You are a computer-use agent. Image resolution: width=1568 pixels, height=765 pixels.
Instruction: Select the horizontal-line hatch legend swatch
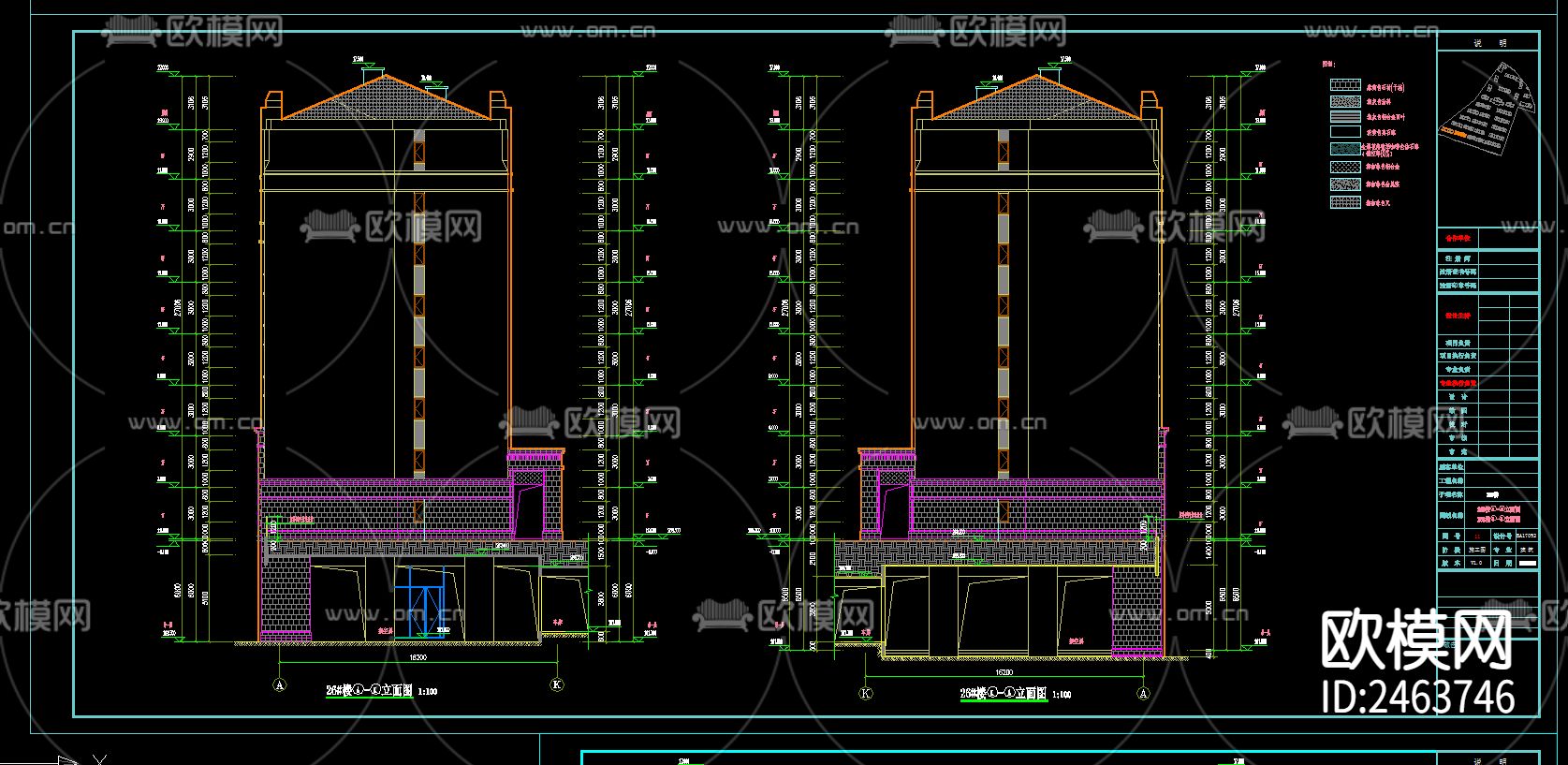(1345, 116)
